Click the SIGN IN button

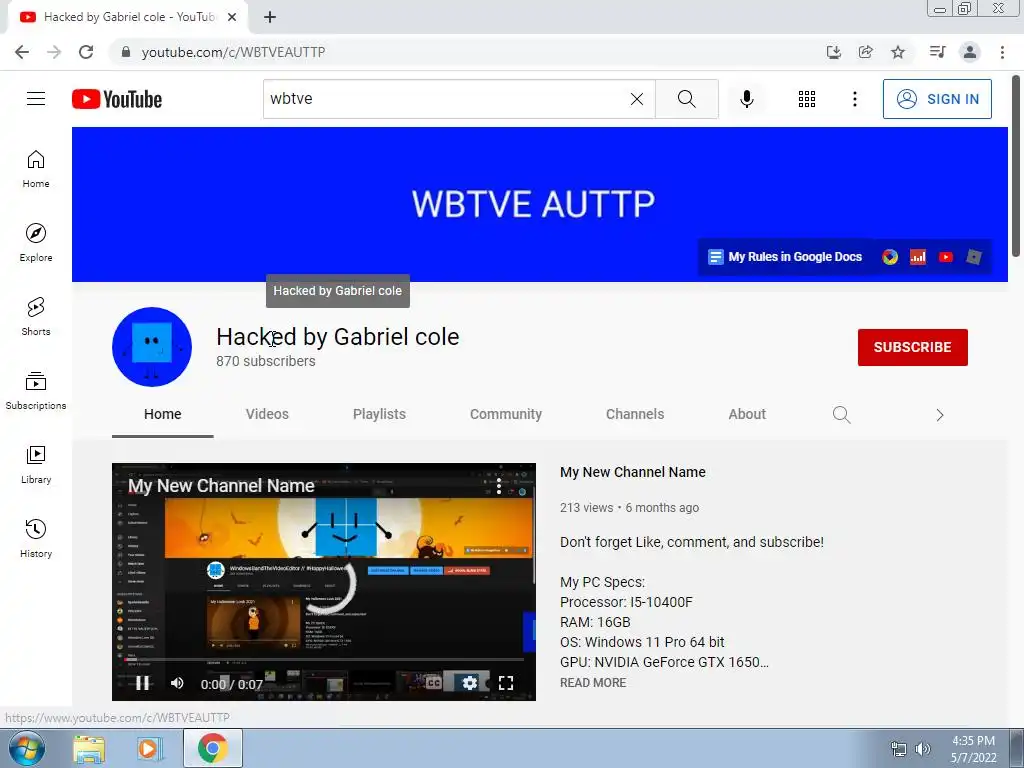point(937,99)
